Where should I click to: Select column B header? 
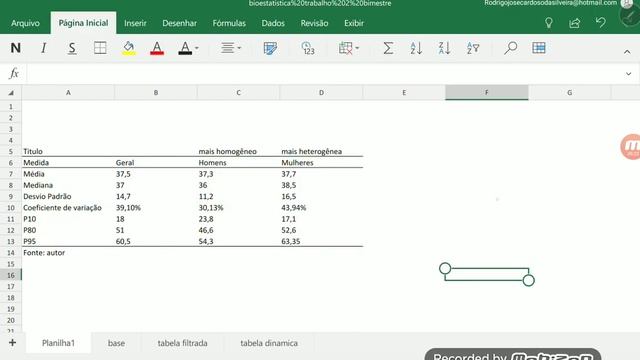156,93
